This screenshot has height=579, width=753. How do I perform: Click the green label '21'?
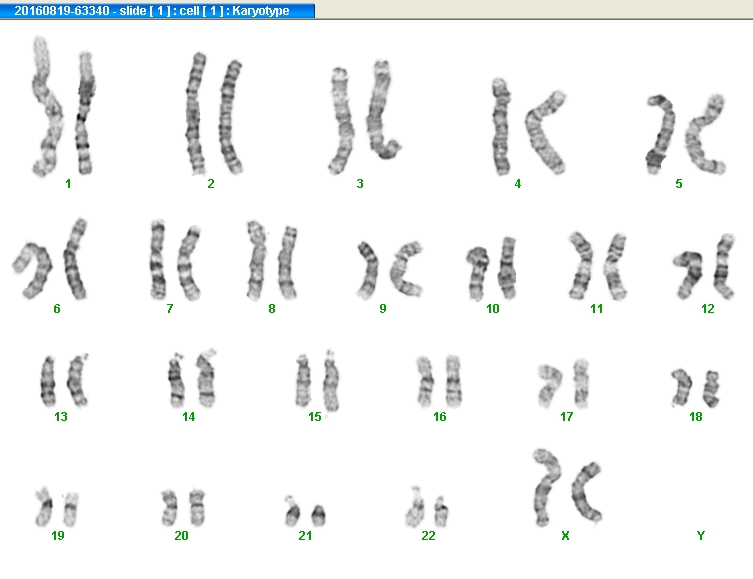[x=305, y=536]
